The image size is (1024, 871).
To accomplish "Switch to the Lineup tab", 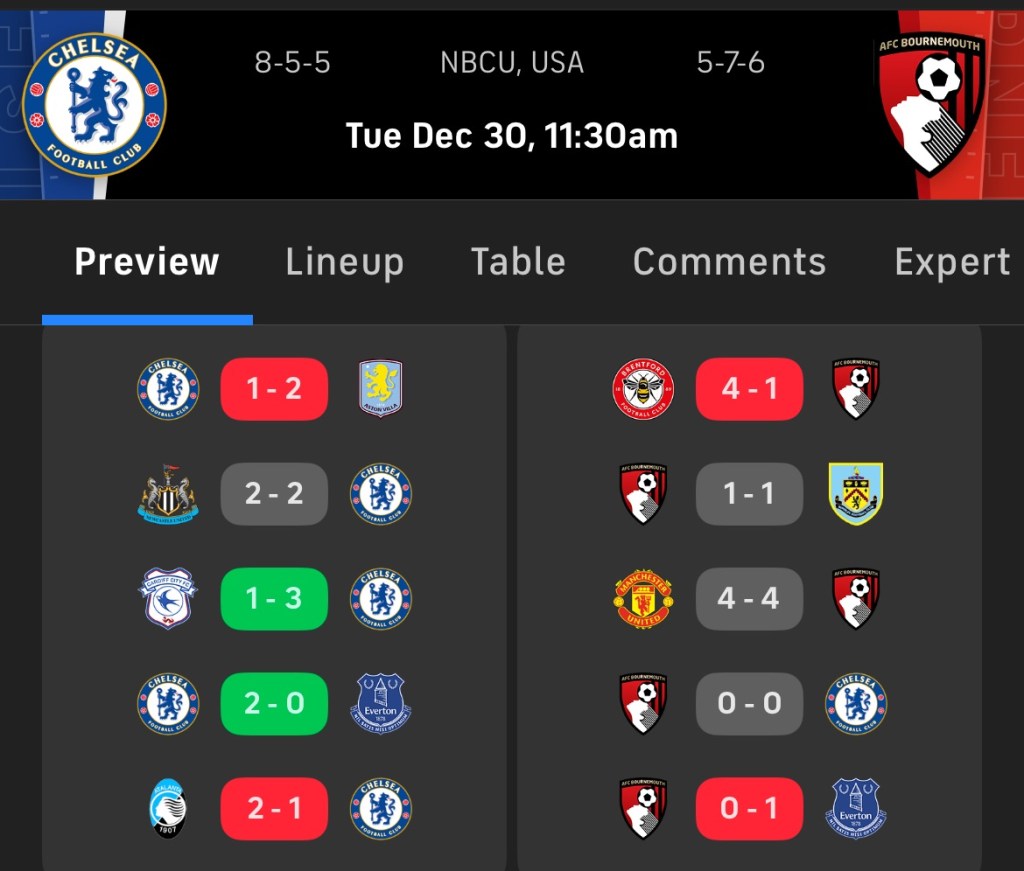I will click(345, 262).
